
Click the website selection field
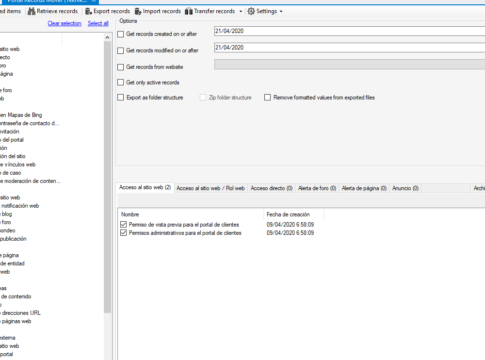[x=349, y=64]
